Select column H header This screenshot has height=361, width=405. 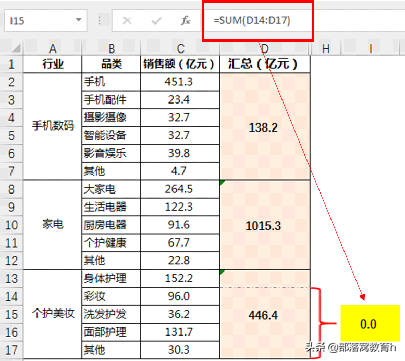coord(326,49)
